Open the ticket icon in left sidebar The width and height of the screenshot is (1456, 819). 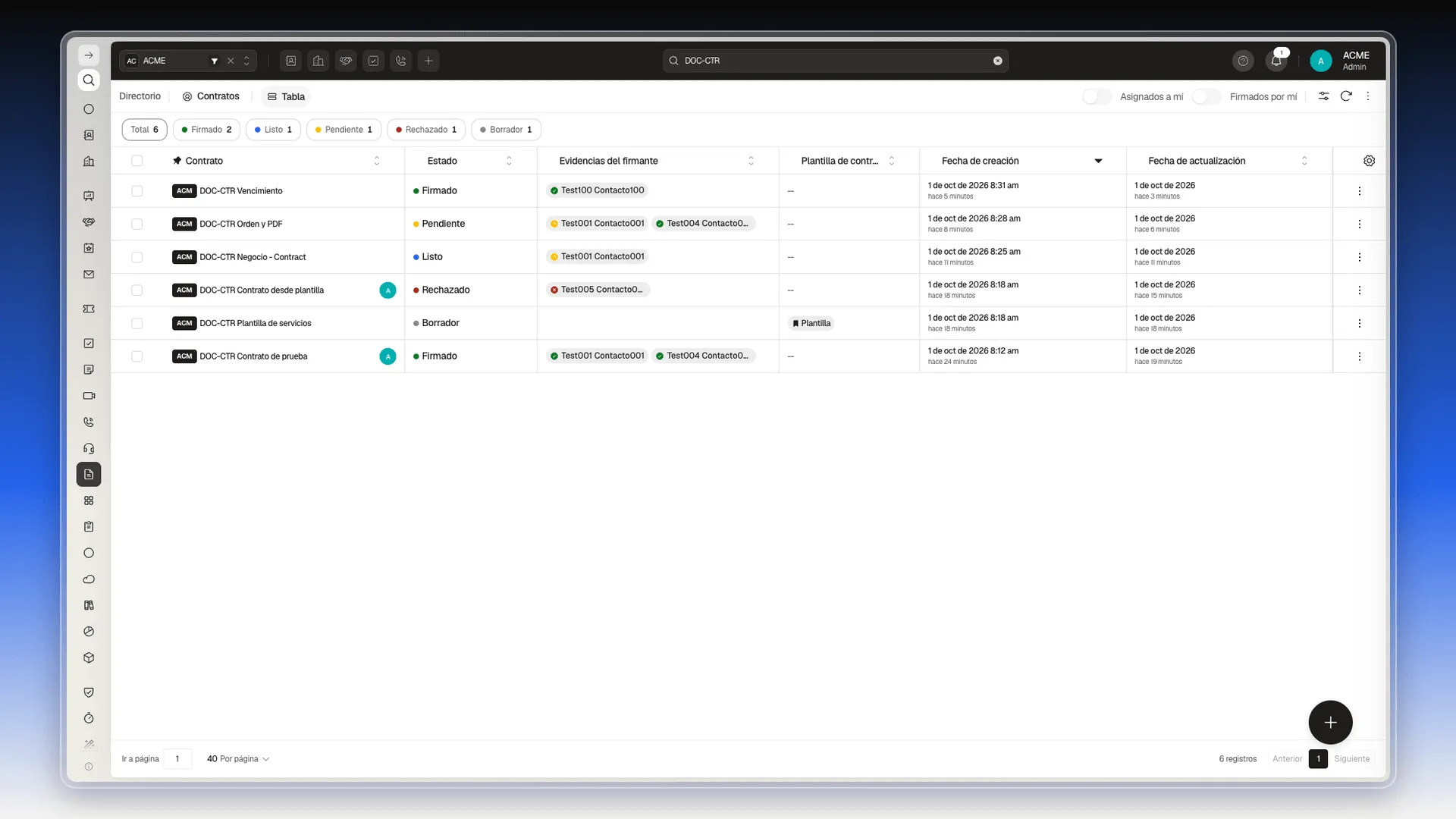click(x=89, y=309)
